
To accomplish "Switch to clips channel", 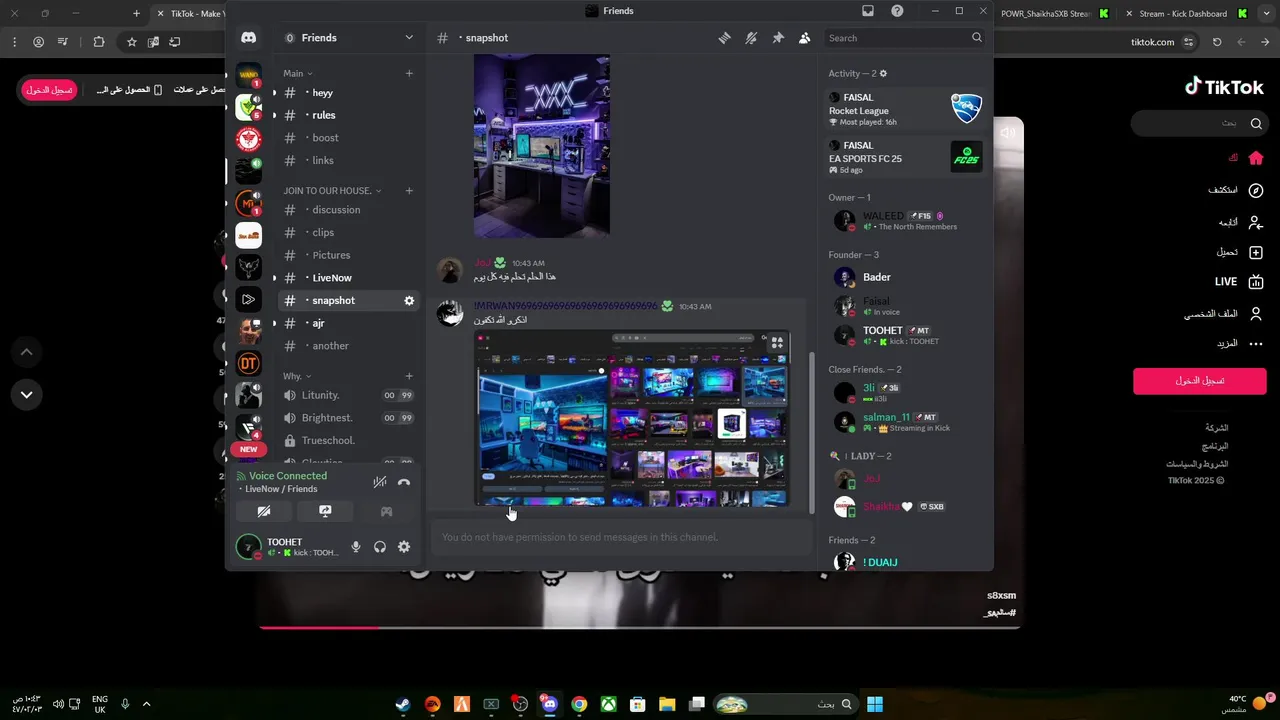I will coord(347,233).
